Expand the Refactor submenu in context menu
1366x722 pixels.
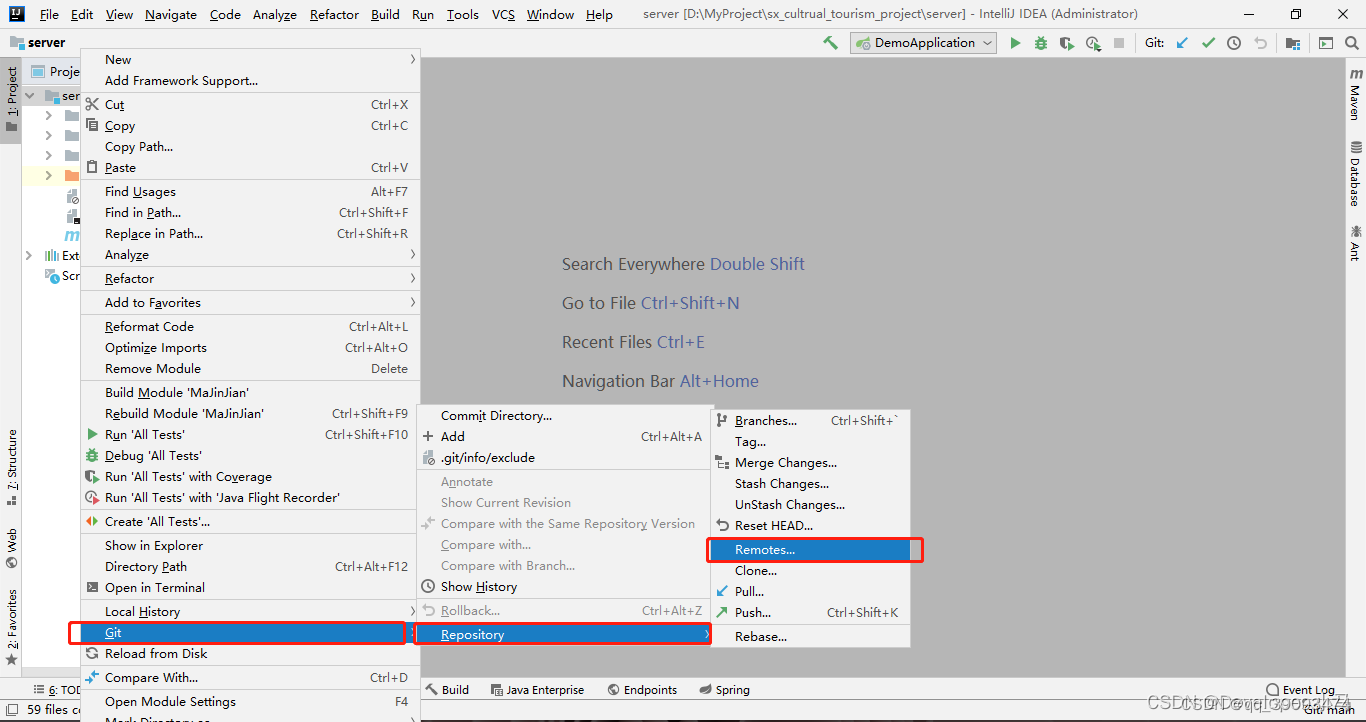tap(250, 279)
